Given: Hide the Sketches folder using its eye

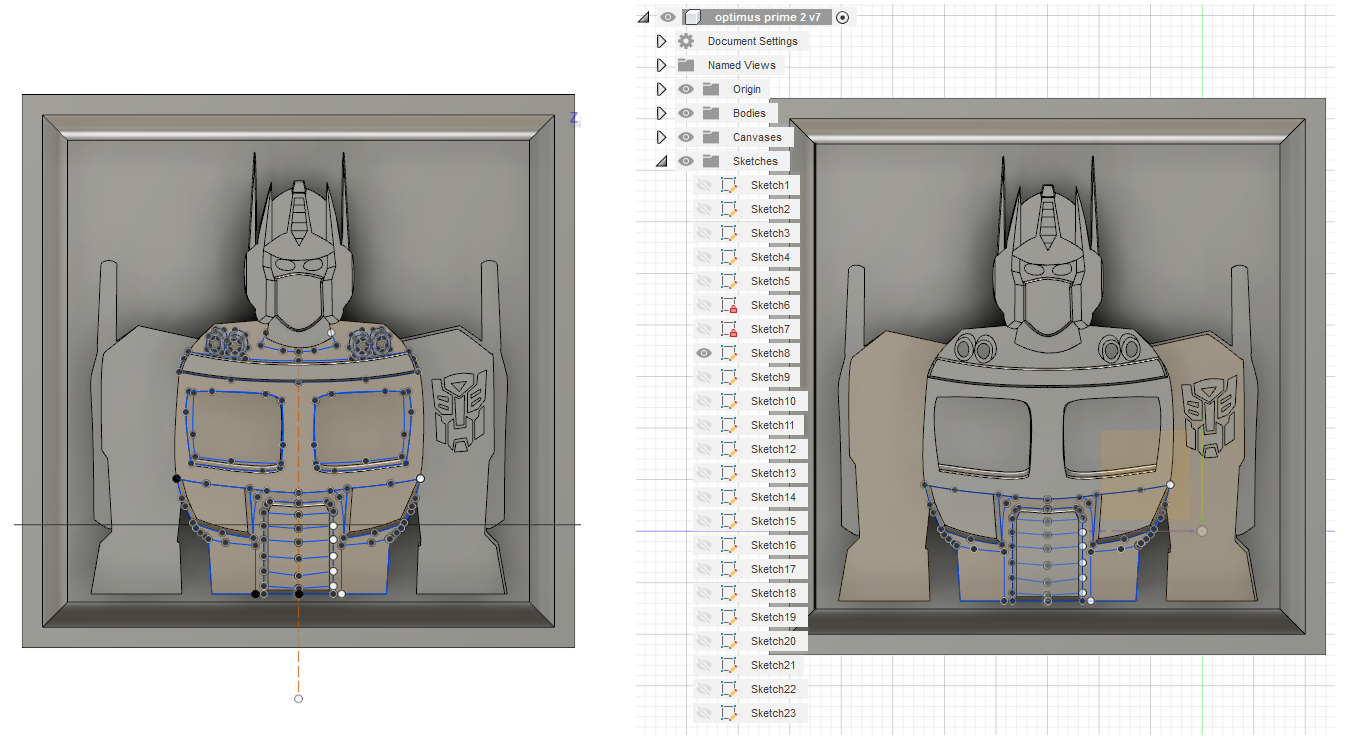Looking at the screenshot, I should tap(686, 161).
